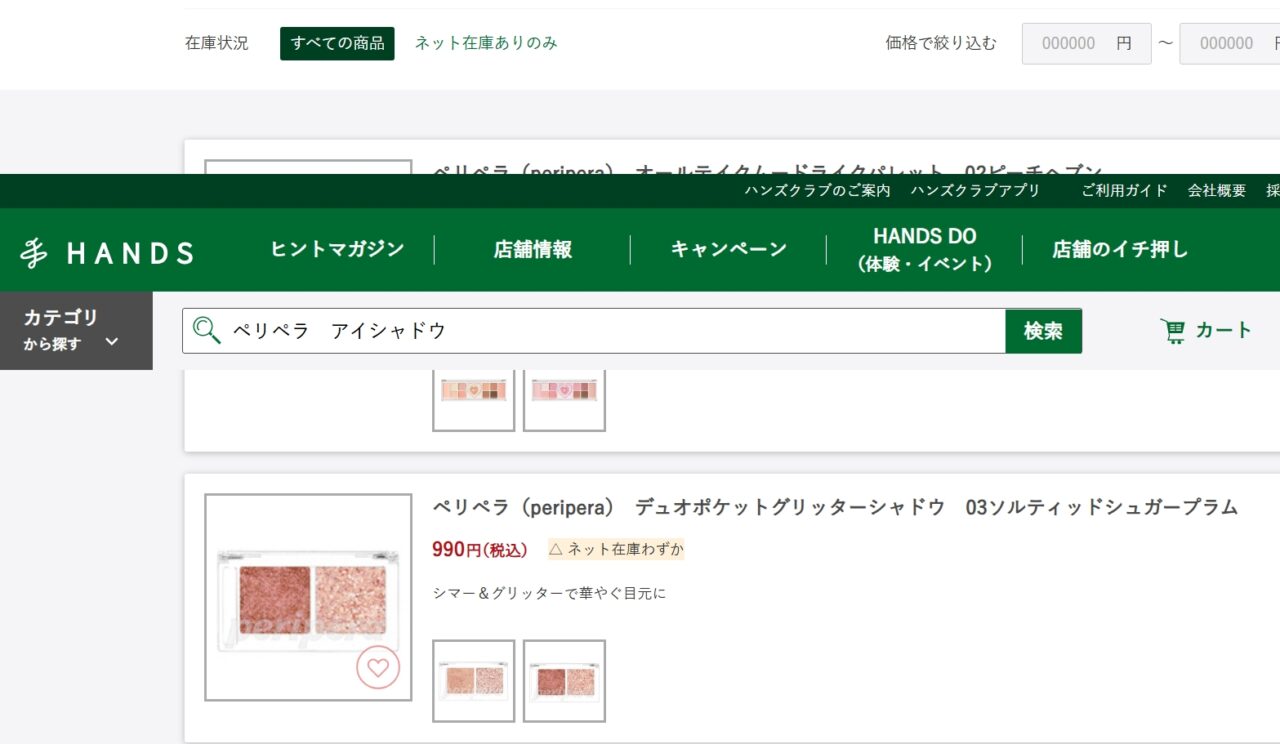1280x744 pixels.
Task: Click the カート text link
Action: pos(1224,331)
